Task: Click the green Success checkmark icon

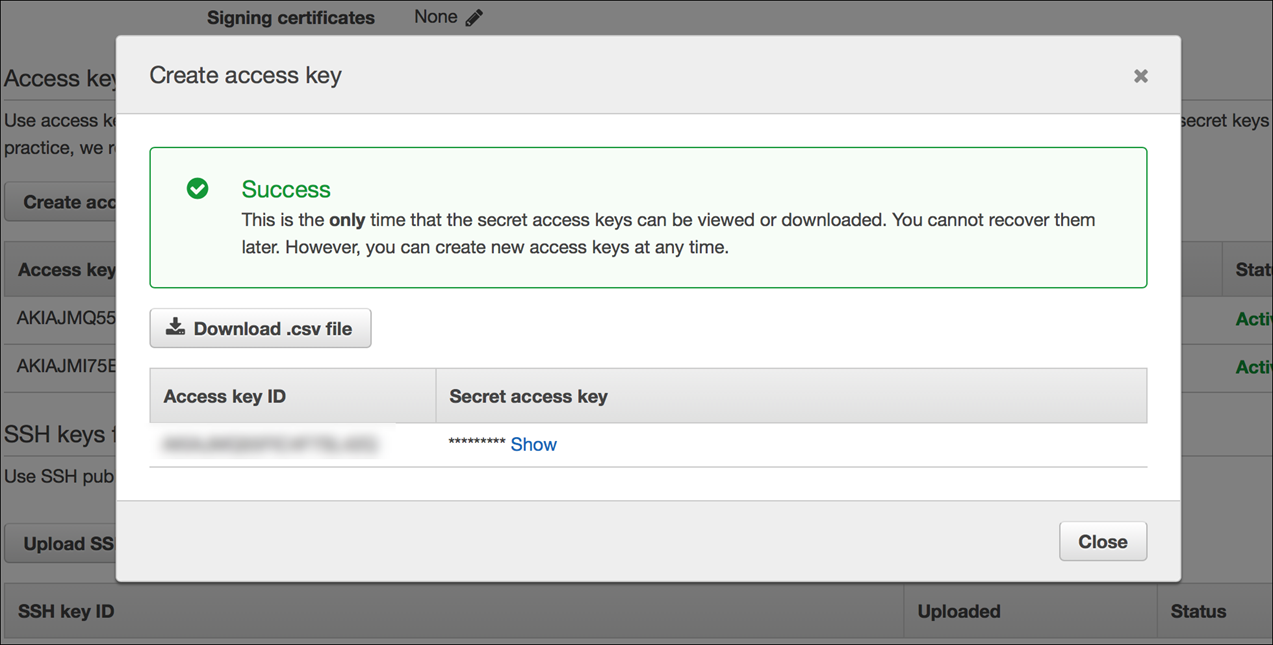Action: click(198, 188)
